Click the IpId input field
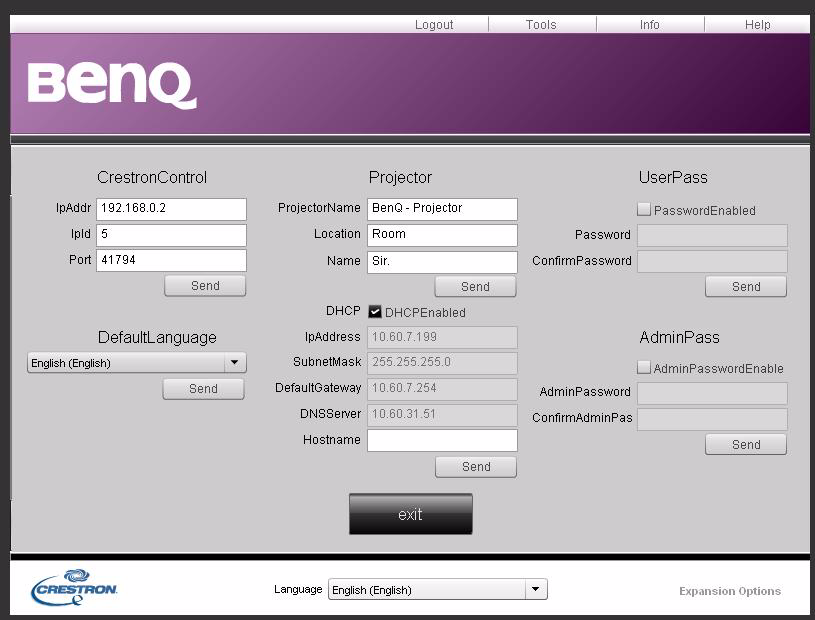 pos(172,235)
